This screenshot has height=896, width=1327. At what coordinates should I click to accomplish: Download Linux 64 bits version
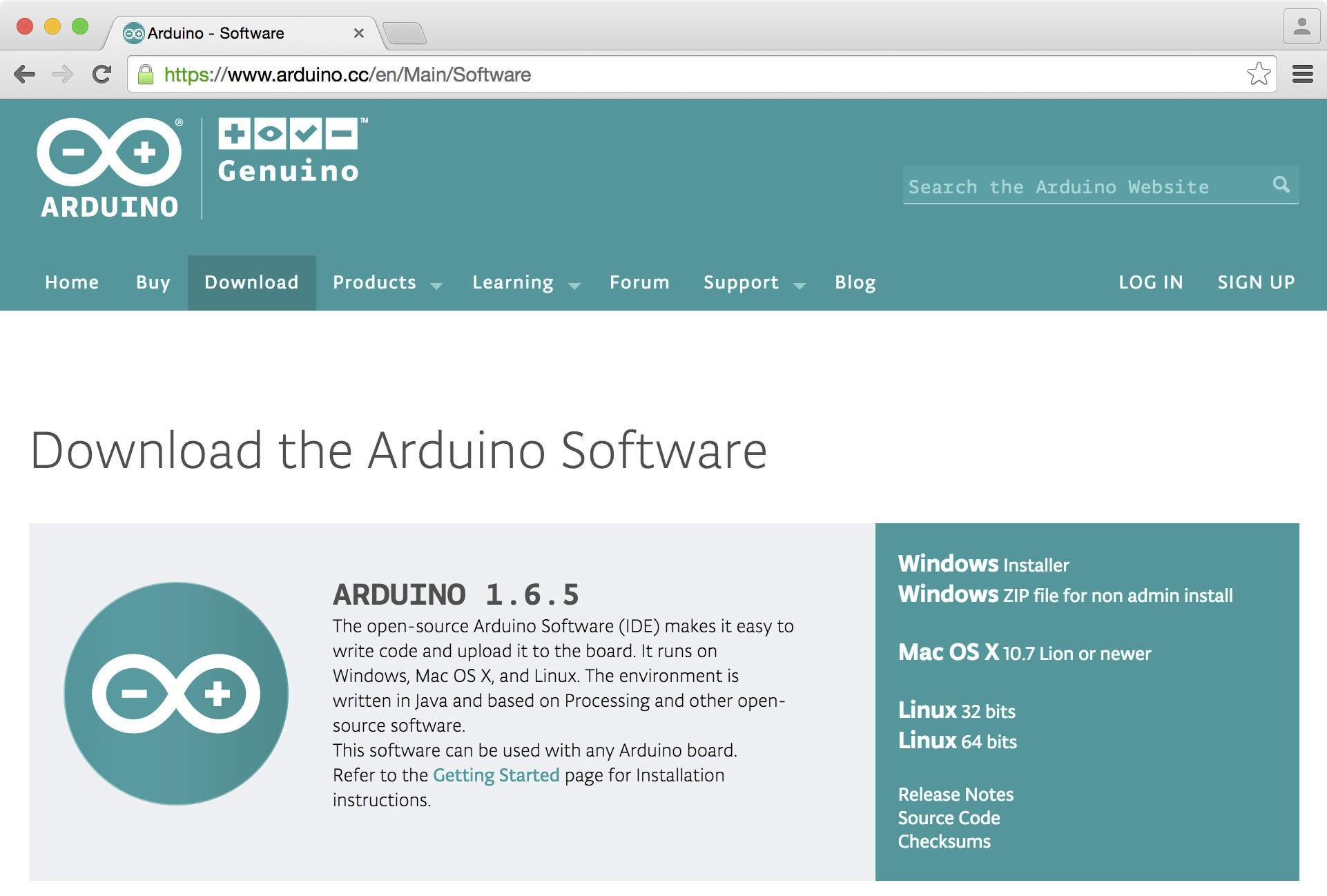(x=958, y=741)
